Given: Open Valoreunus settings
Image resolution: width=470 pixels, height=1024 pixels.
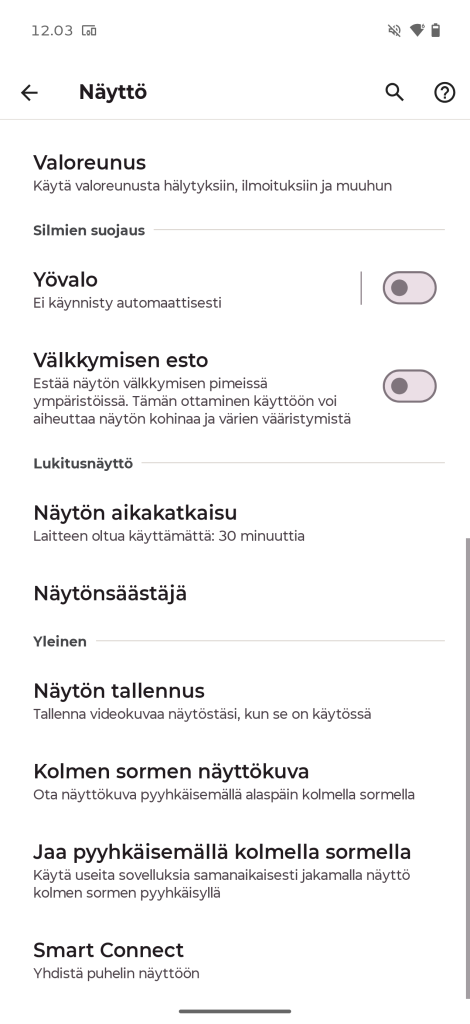Looking at the screenshot, I should 235,172.
